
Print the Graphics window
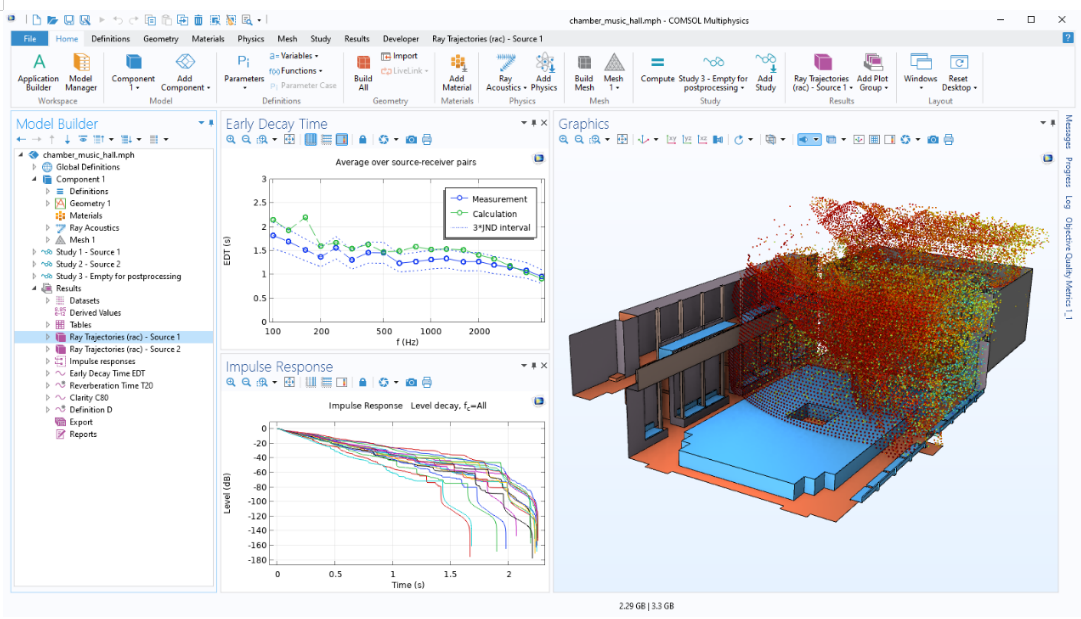point(949,139)
